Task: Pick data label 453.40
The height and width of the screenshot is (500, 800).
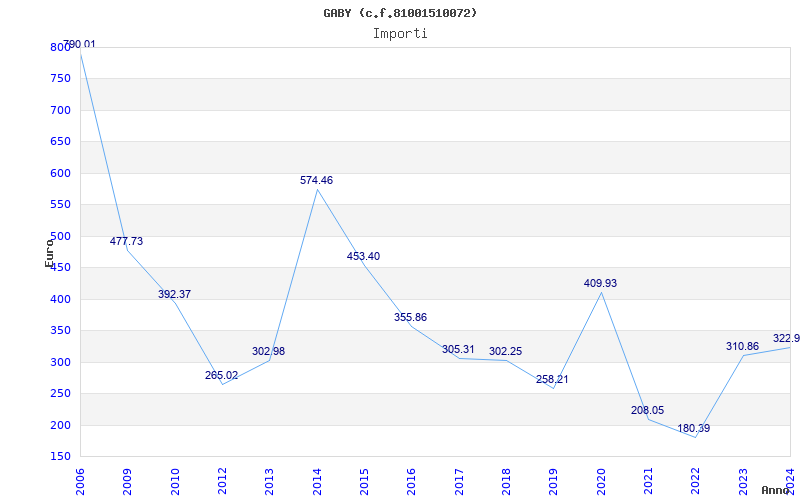Action: 363,257
